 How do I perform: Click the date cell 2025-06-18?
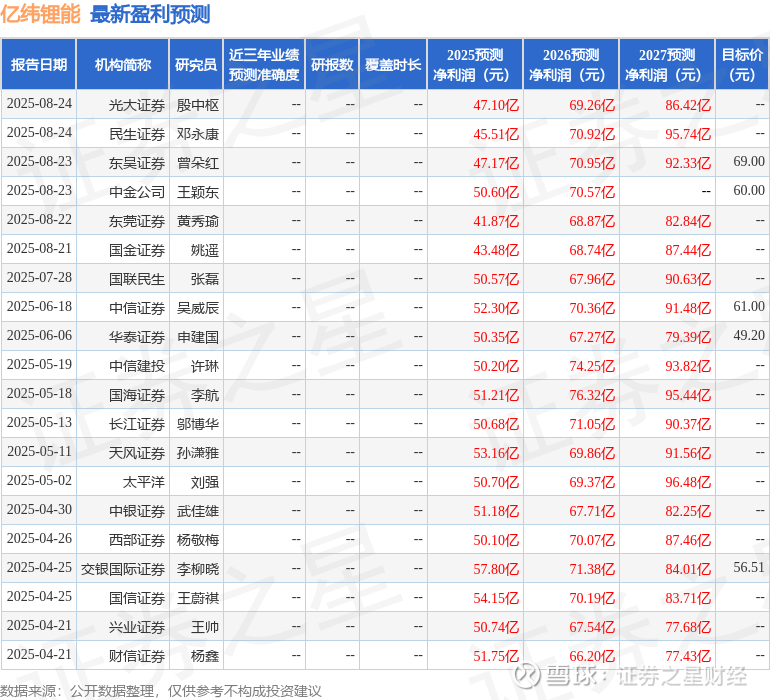pos(39,307)
